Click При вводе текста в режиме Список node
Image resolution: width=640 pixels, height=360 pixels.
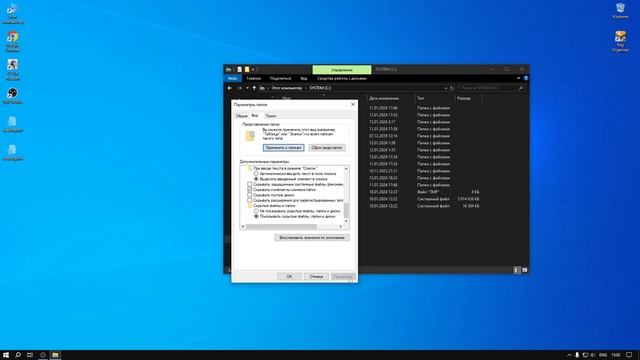pyautogui.click(x=285, y=168)
